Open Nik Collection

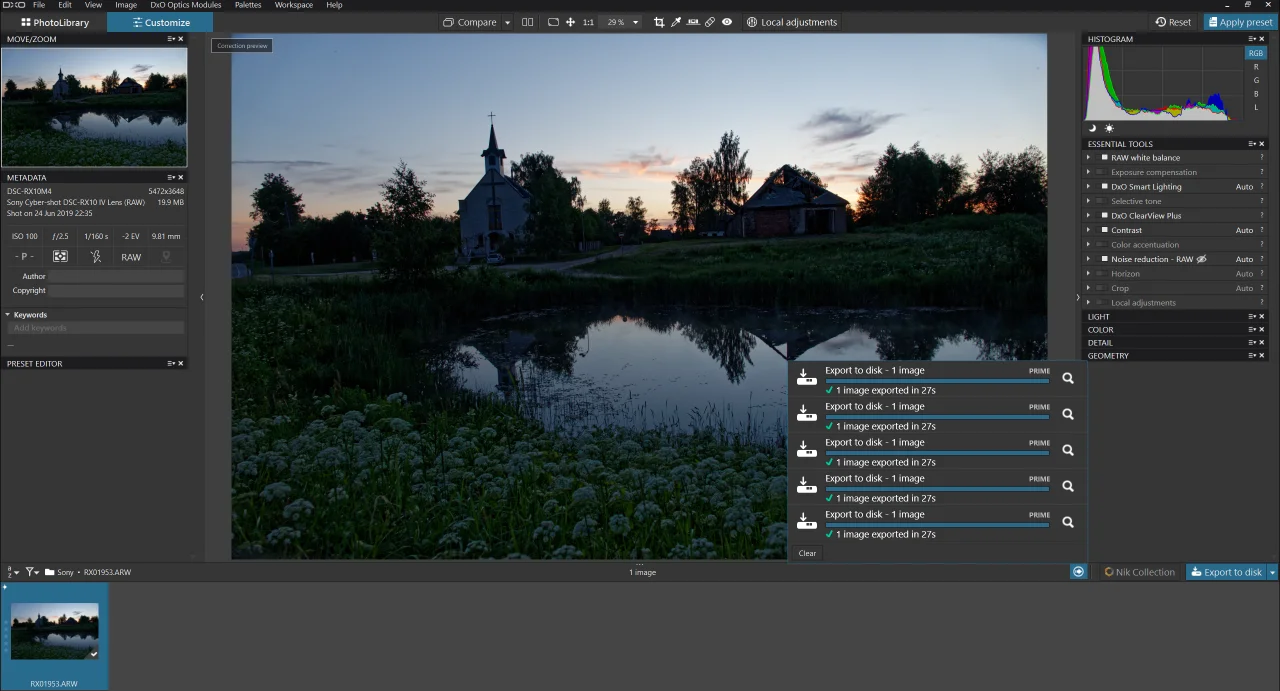(x=1139, y=572)
